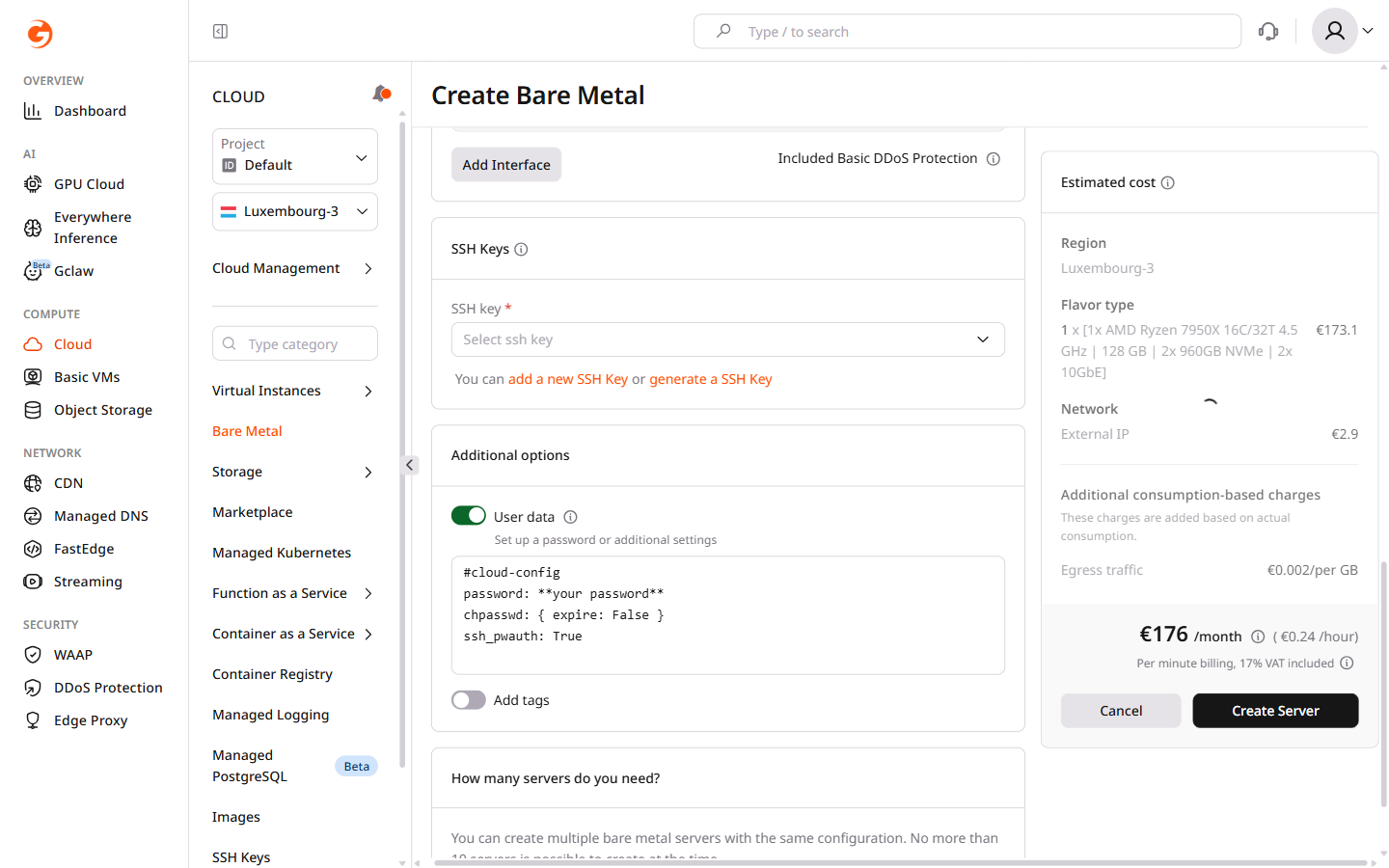Open user account avatar
This screenshot has width=1389, height=868.
click(1335, 31)
